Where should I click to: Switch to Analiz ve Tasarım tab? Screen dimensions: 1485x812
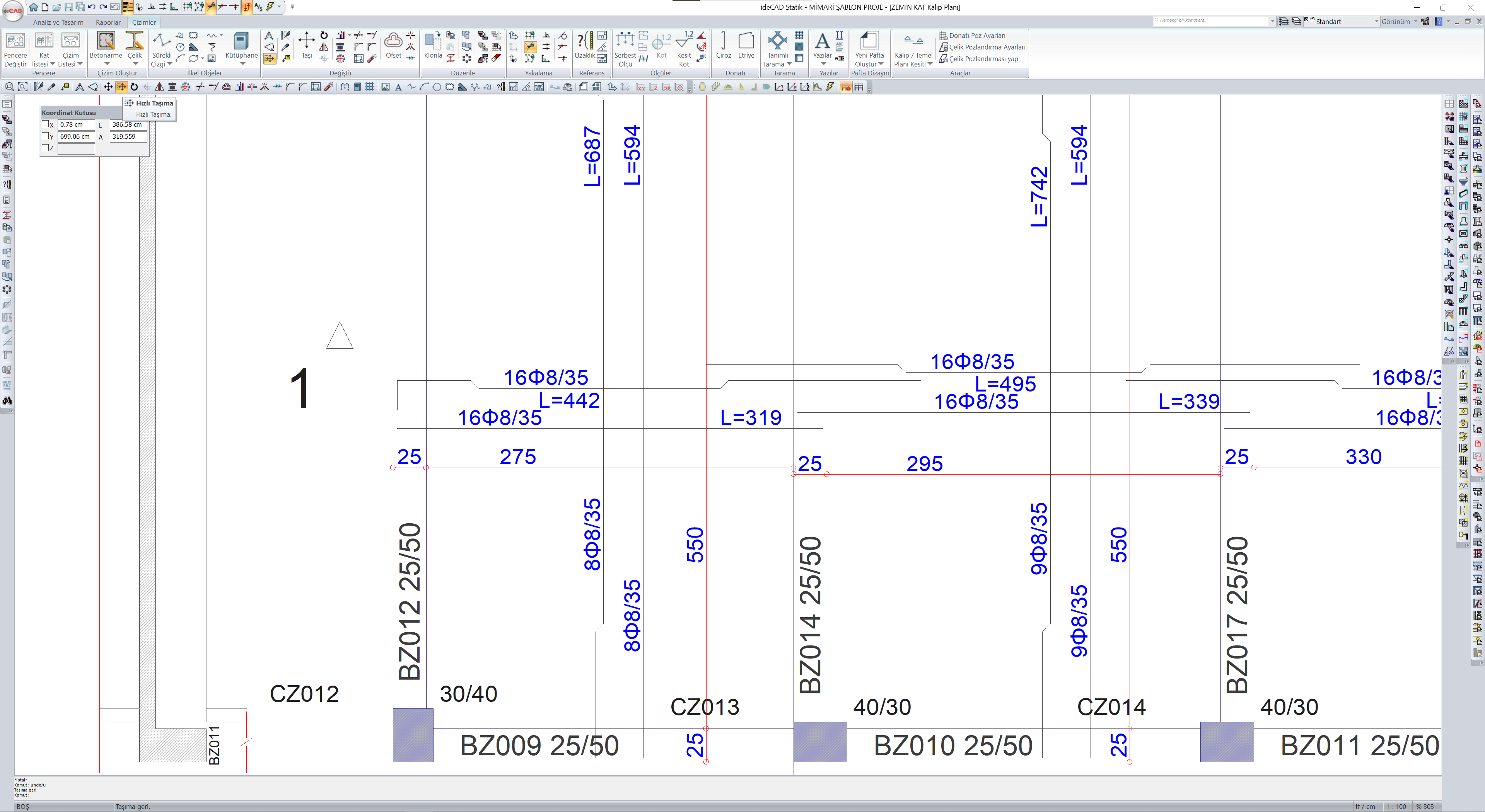pos(58,22)
